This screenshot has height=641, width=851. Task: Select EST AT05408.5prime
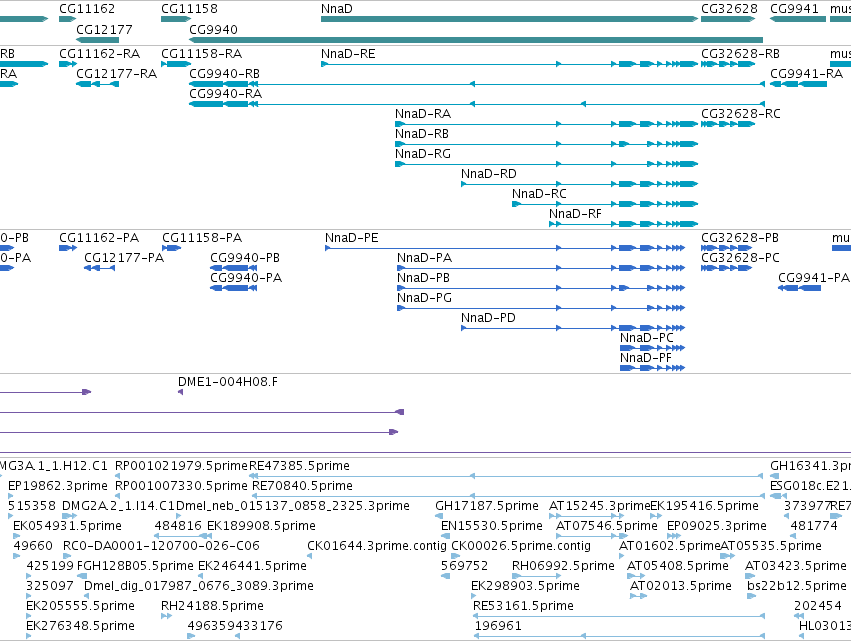point(636,576)
